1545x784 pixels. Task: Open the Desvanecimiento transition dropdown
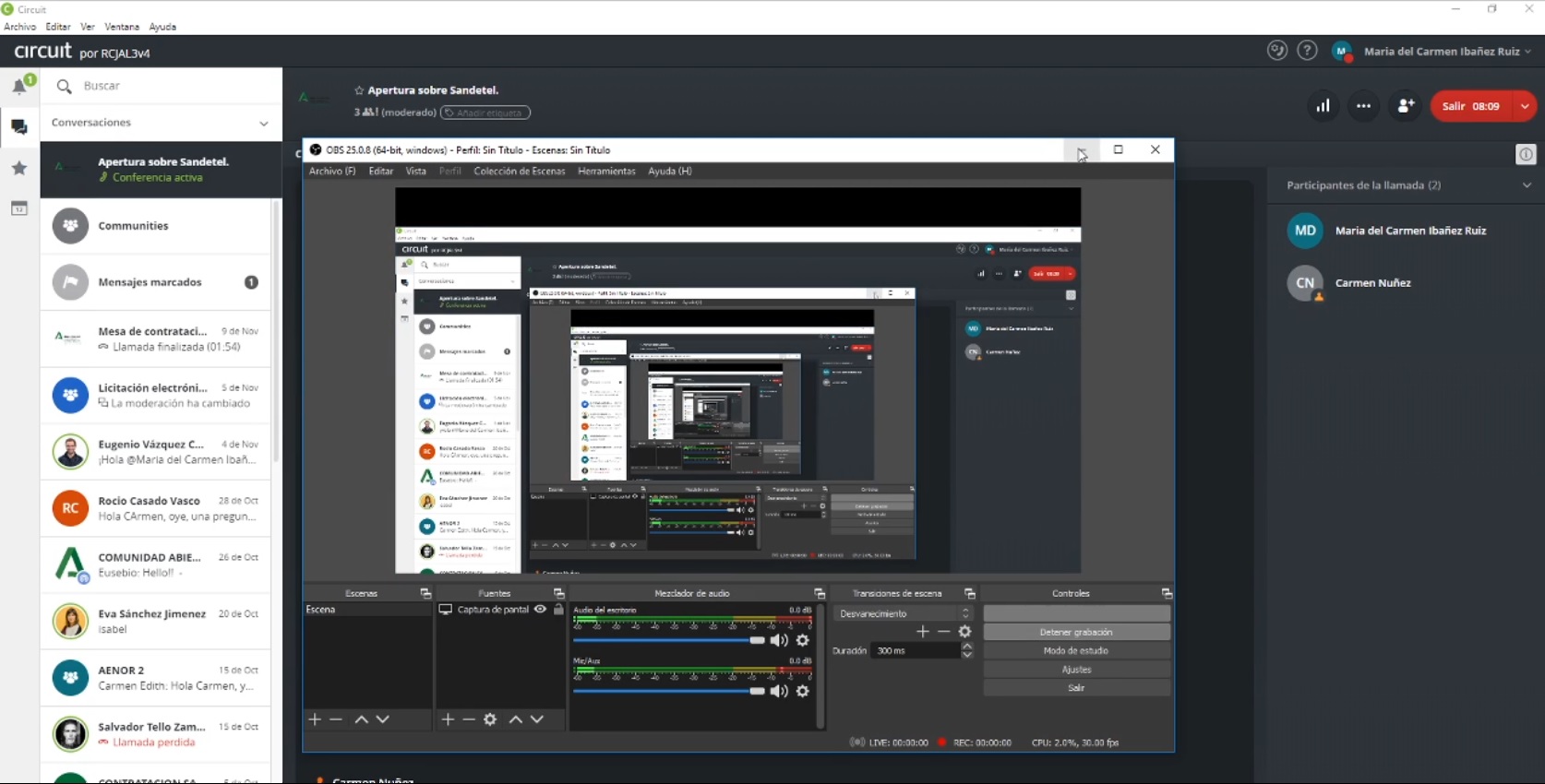(904, 613)
